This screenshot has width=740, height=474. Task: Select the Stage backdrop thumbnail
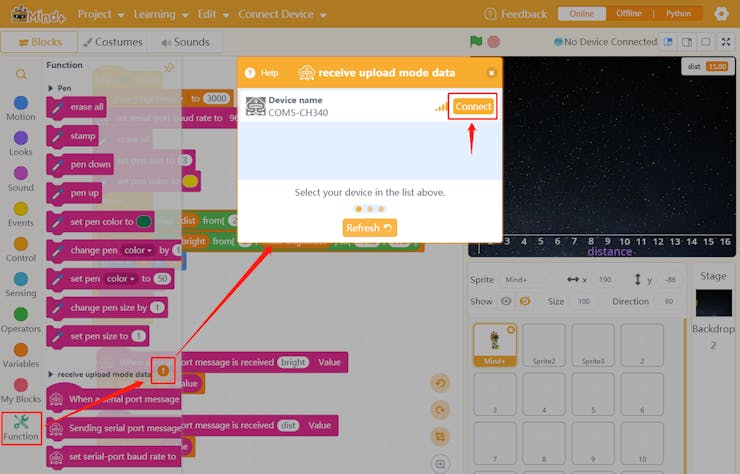pyautogui.click(x=714, y=303)
